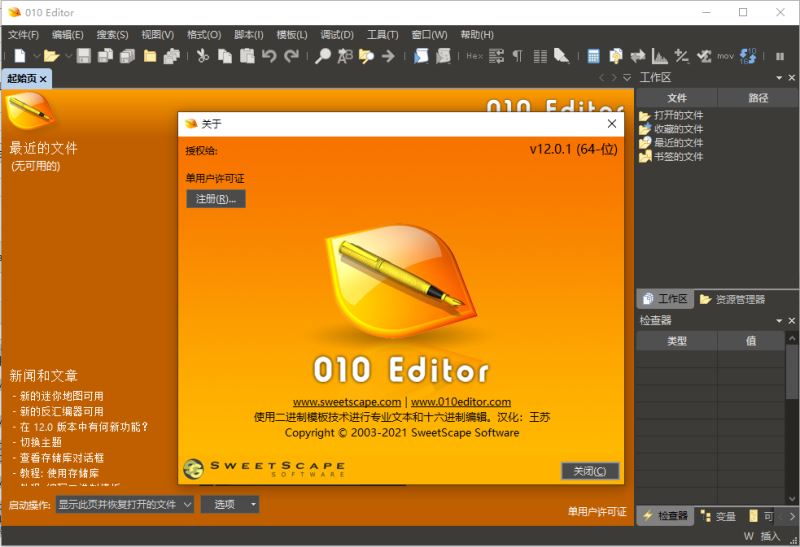Click the redo arrow icon
Screen dimensions: 800x547
coord(291,56)
